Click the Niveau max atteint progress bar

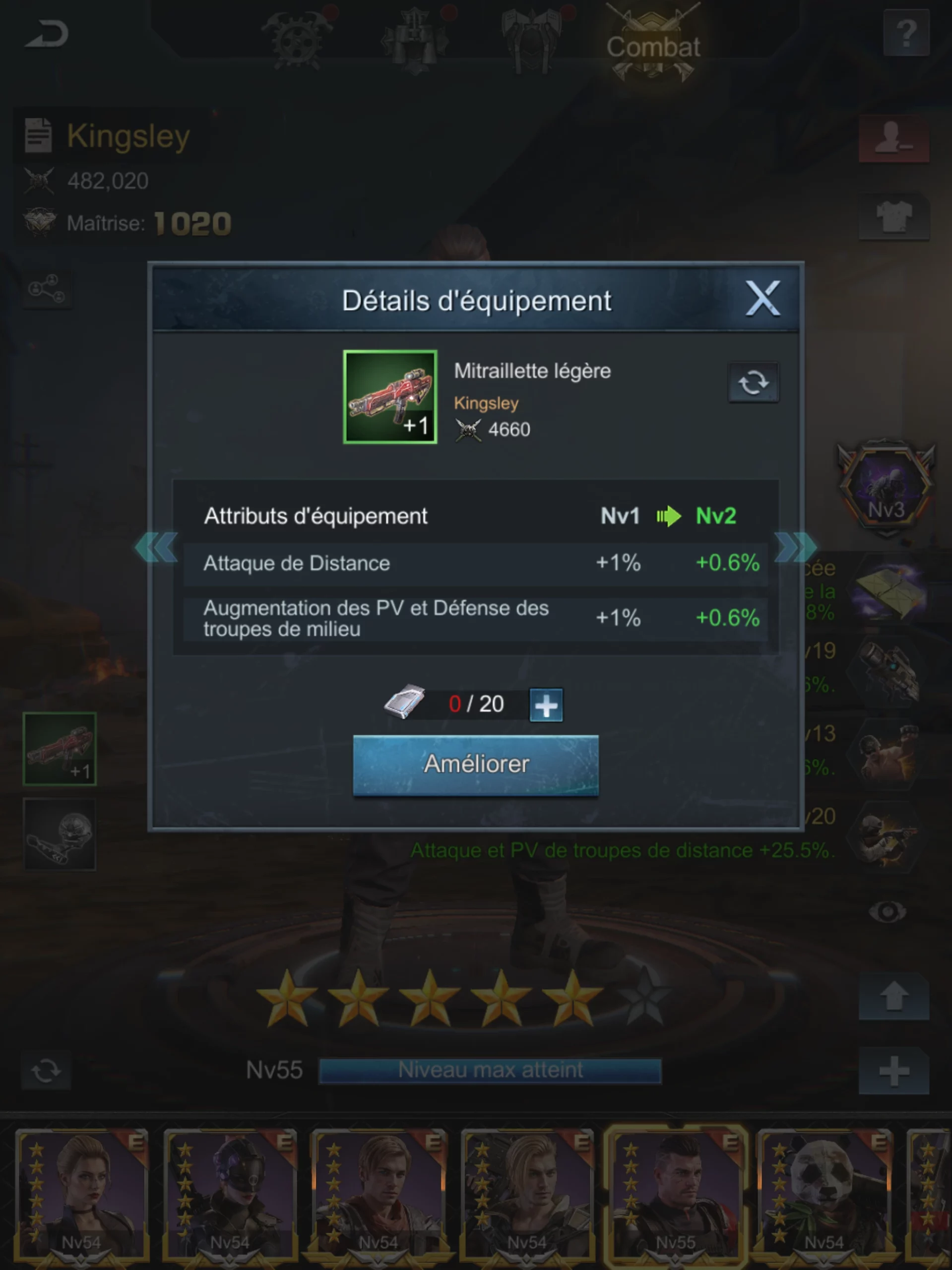490,1071
